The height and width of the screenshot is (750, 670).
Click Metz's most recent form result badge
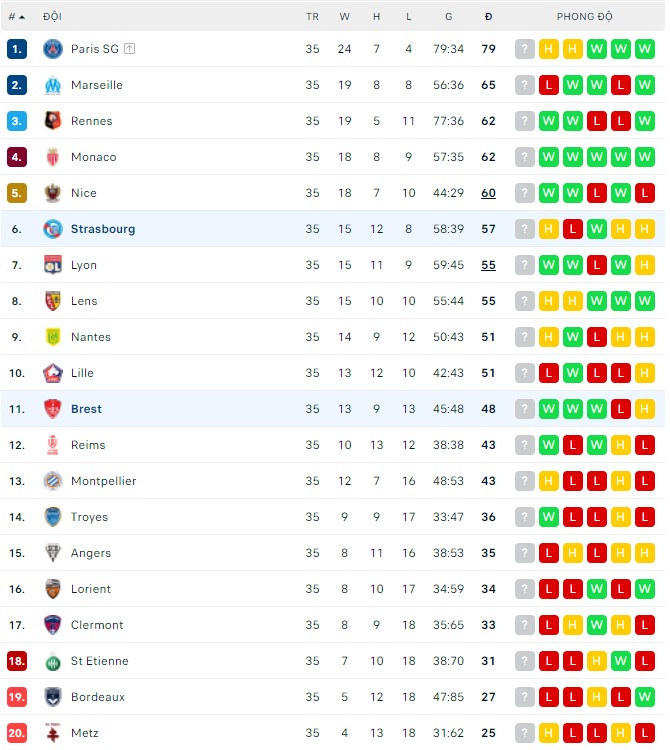(645, 733)
